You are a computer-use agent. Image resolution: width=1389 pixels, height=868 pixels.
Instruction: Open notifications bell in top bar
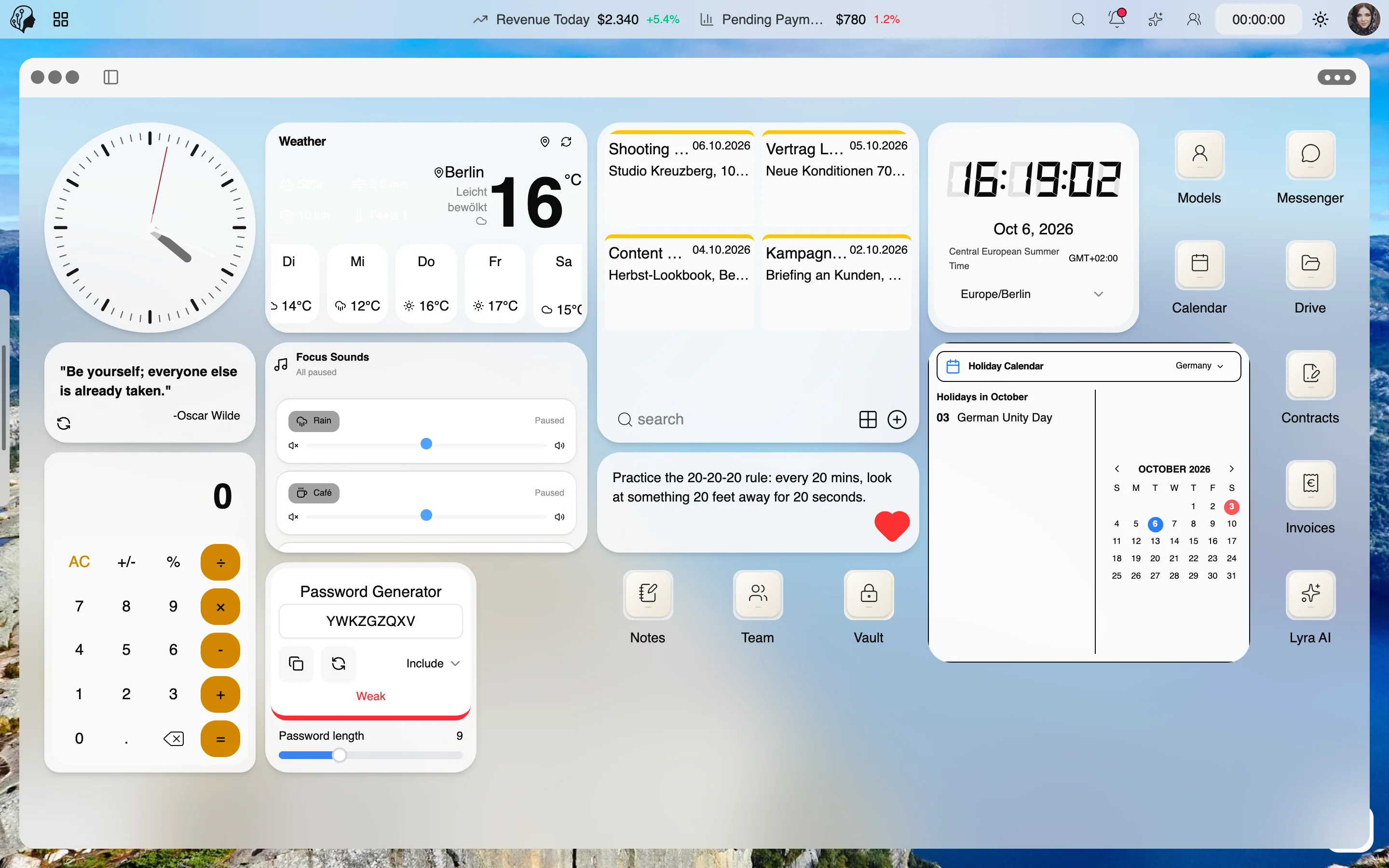[1117, 19]
